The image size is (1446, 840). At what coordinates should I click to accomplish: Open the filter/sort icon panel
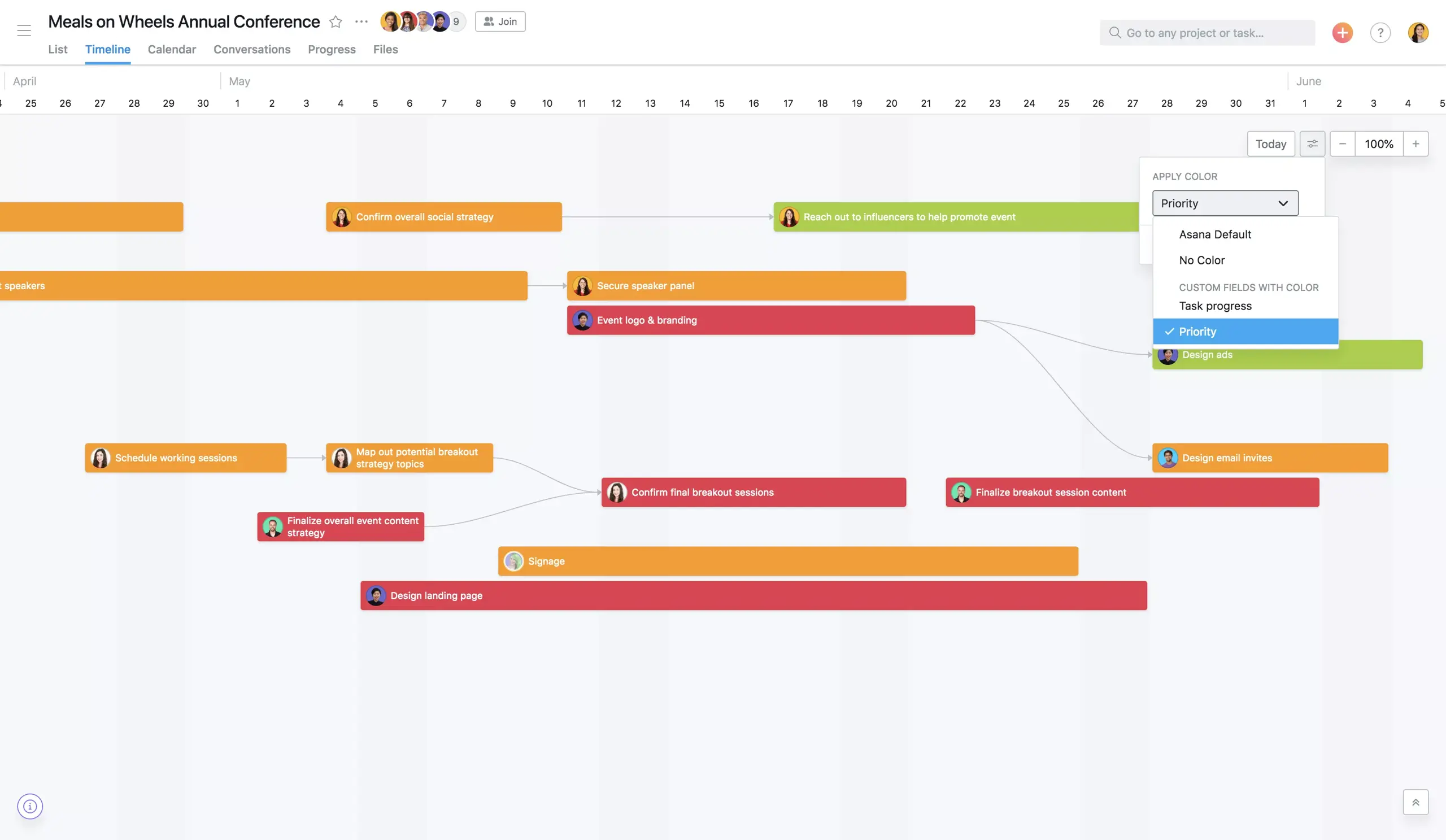click(x=1312, y=143)
